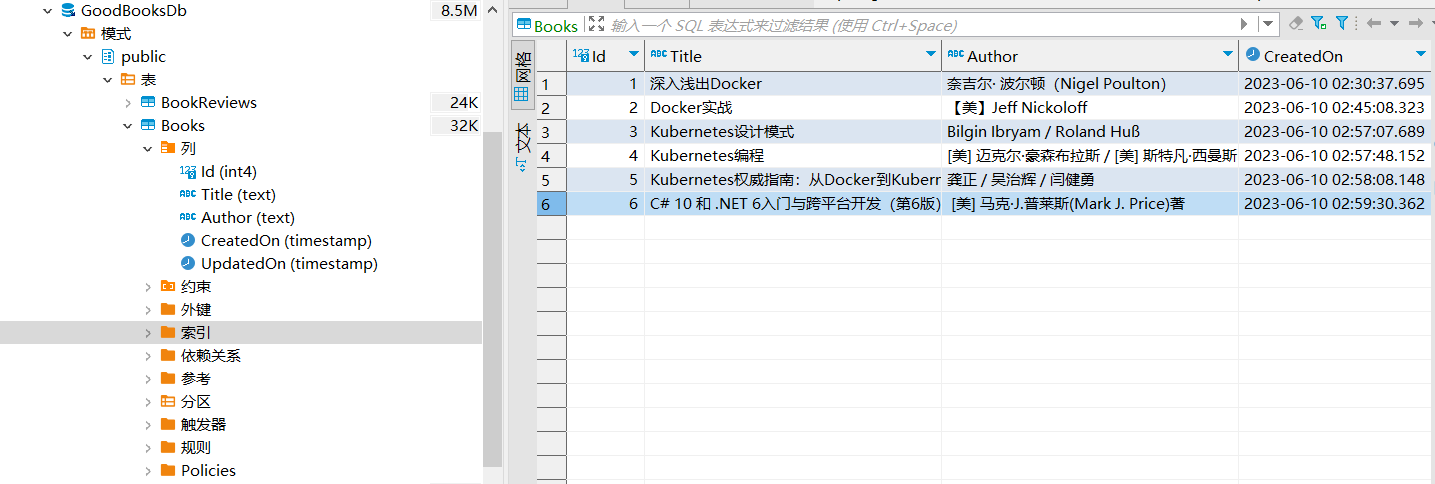Select the cell Kubernetes设计模式

point(793,132)
